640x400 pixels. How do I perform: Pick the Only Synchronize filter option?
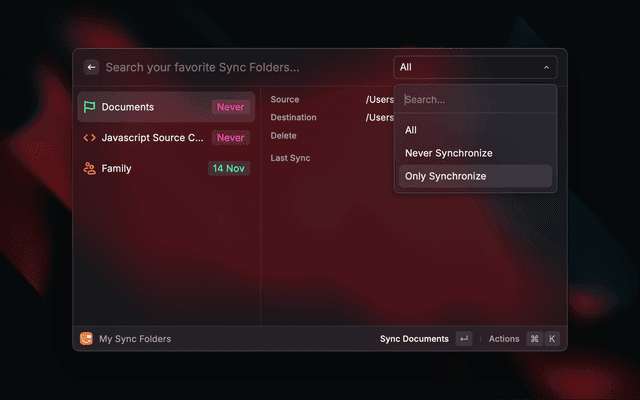click(x=445, y=176)
